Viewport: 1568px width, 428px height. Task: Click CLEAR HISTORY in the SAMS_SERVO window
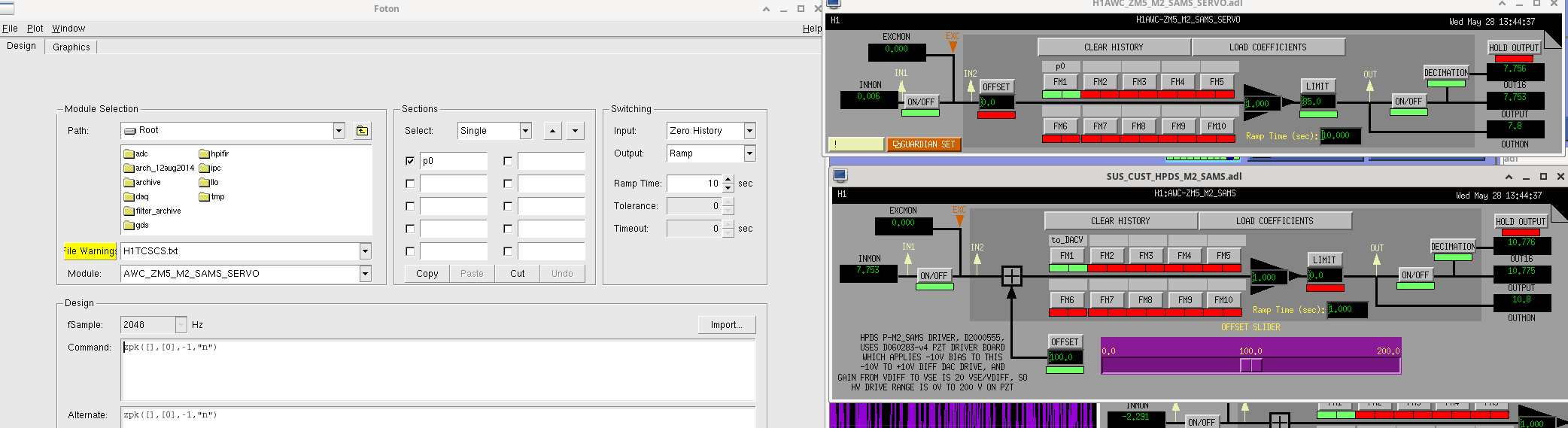tap(1114, 47)
